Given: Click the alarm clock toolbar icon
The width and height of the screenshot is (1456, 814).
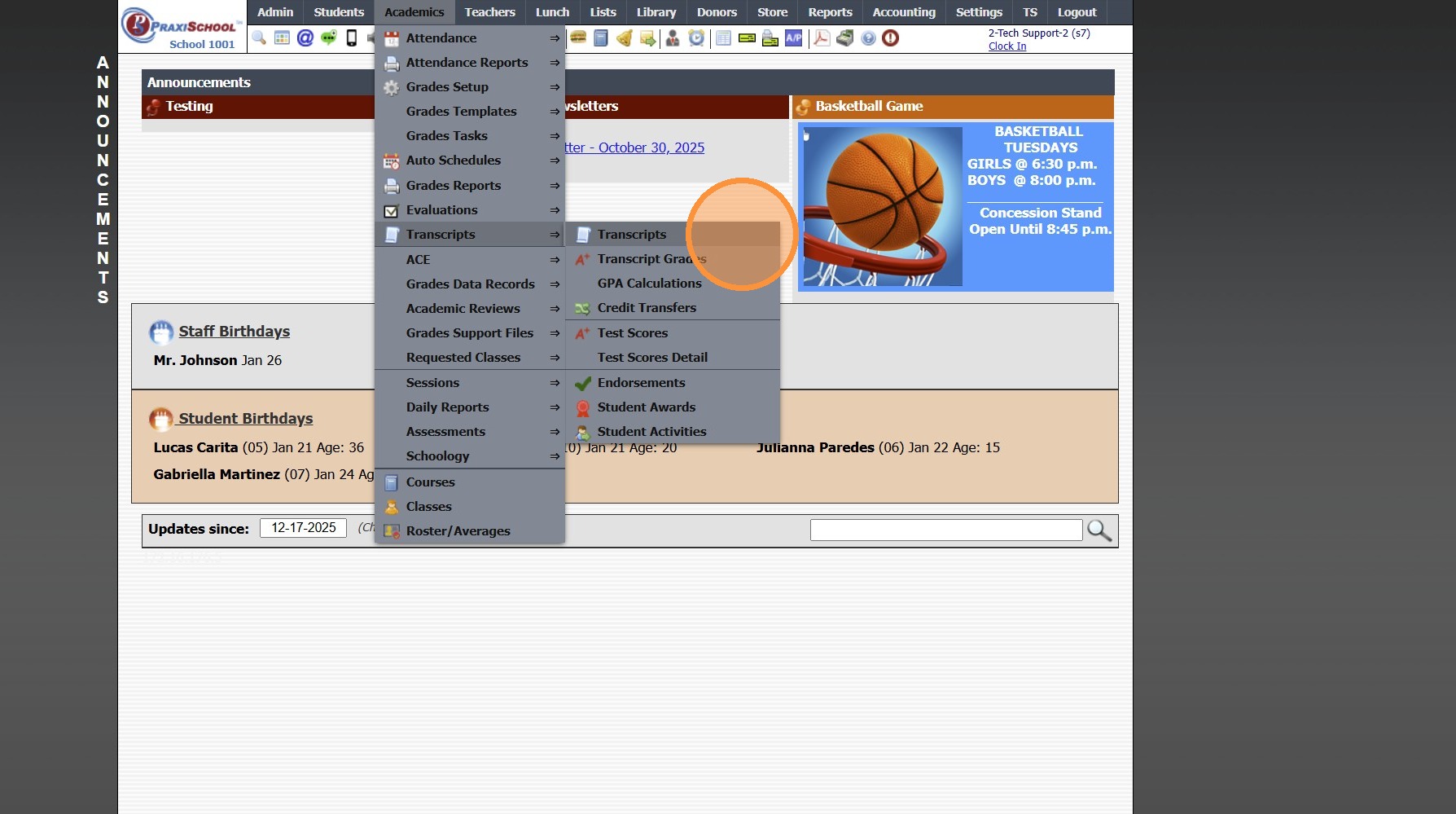Looking at the screenshot, I should 696,38.
